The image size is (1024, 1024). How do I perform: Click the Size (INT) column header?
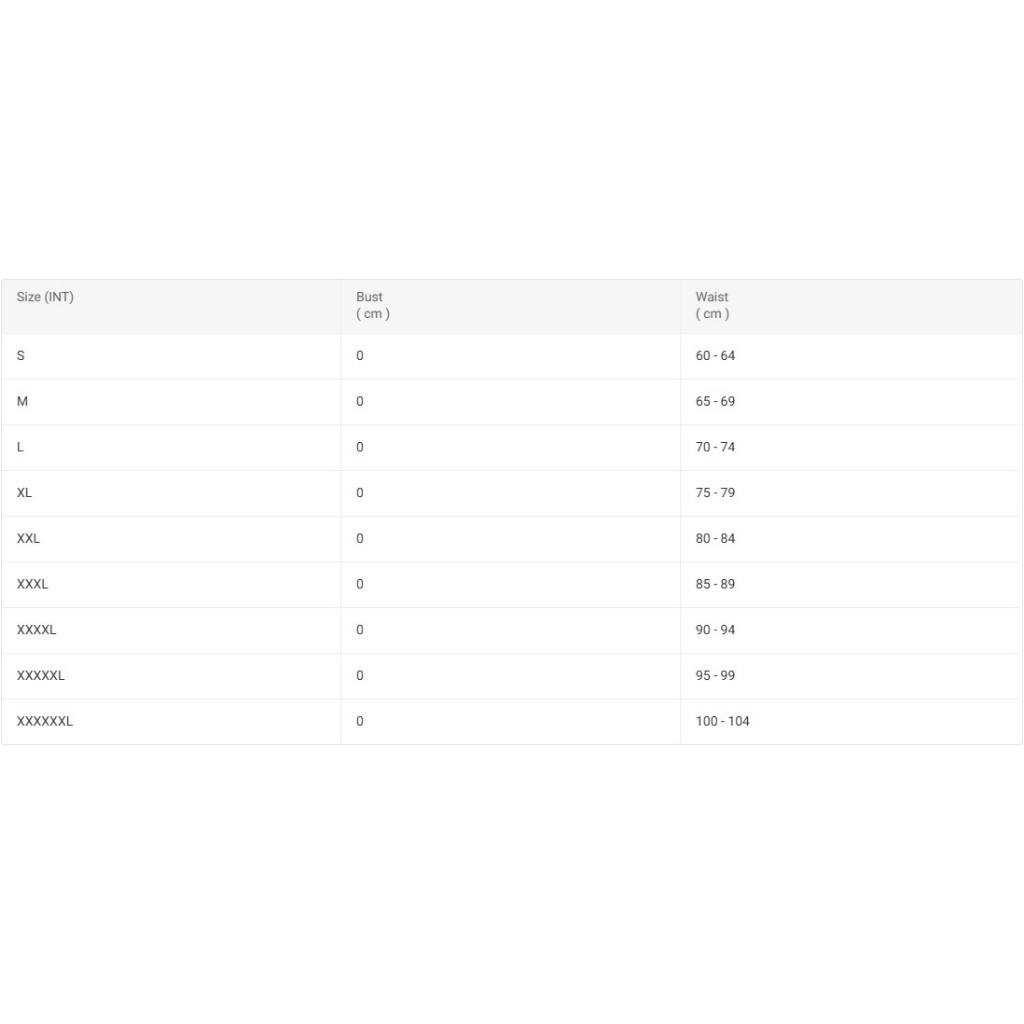pos(45,297)
